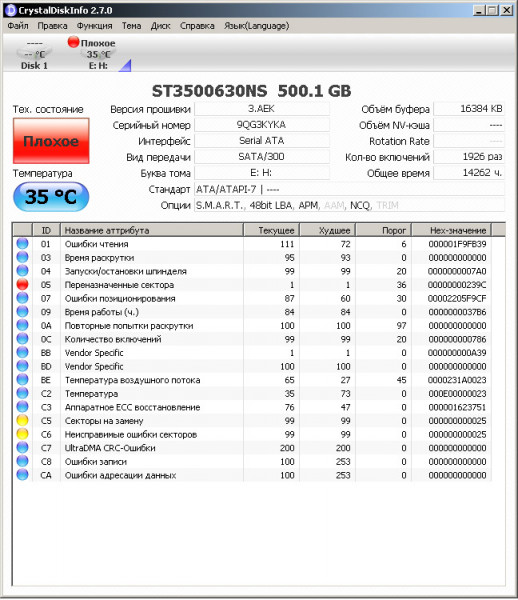Click the red status icon above disk E: H:

click(x=73, y=42)
